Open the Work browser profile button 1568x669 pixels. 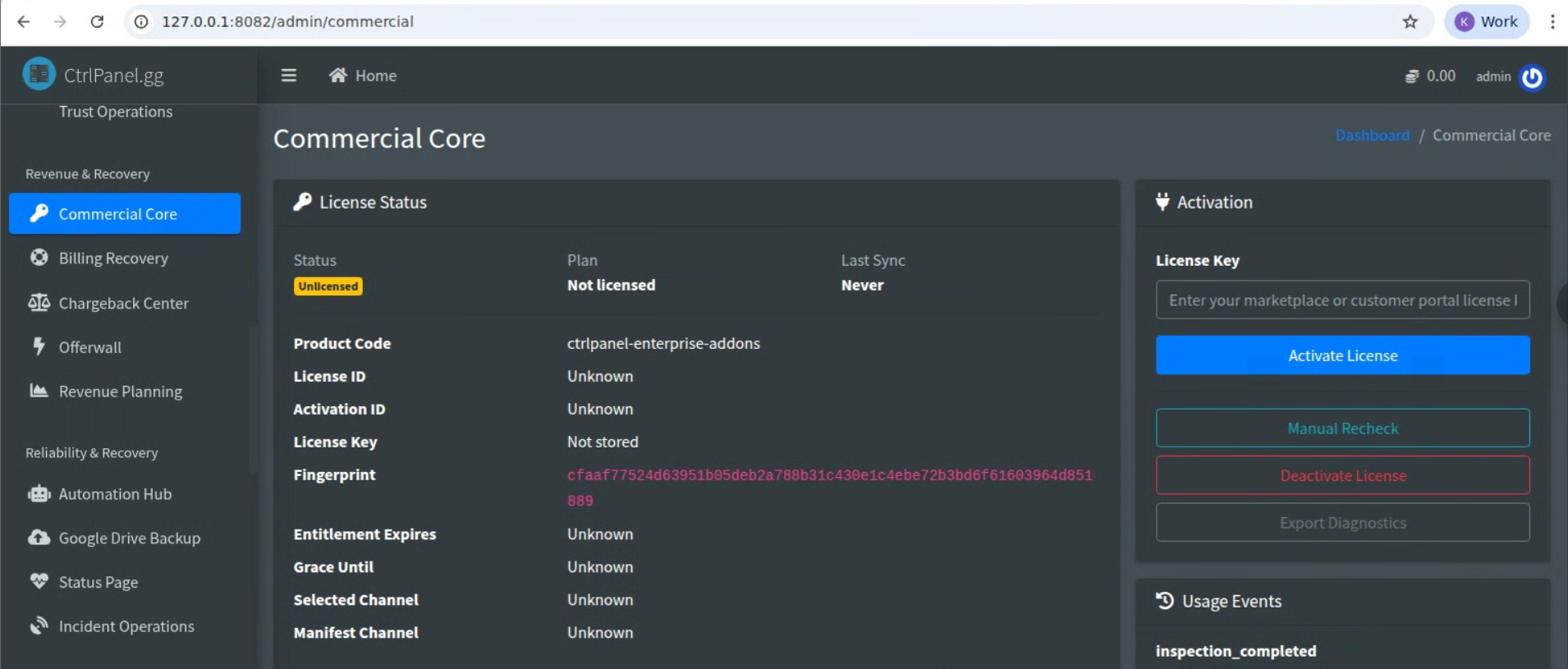(x=1487, y=21)
